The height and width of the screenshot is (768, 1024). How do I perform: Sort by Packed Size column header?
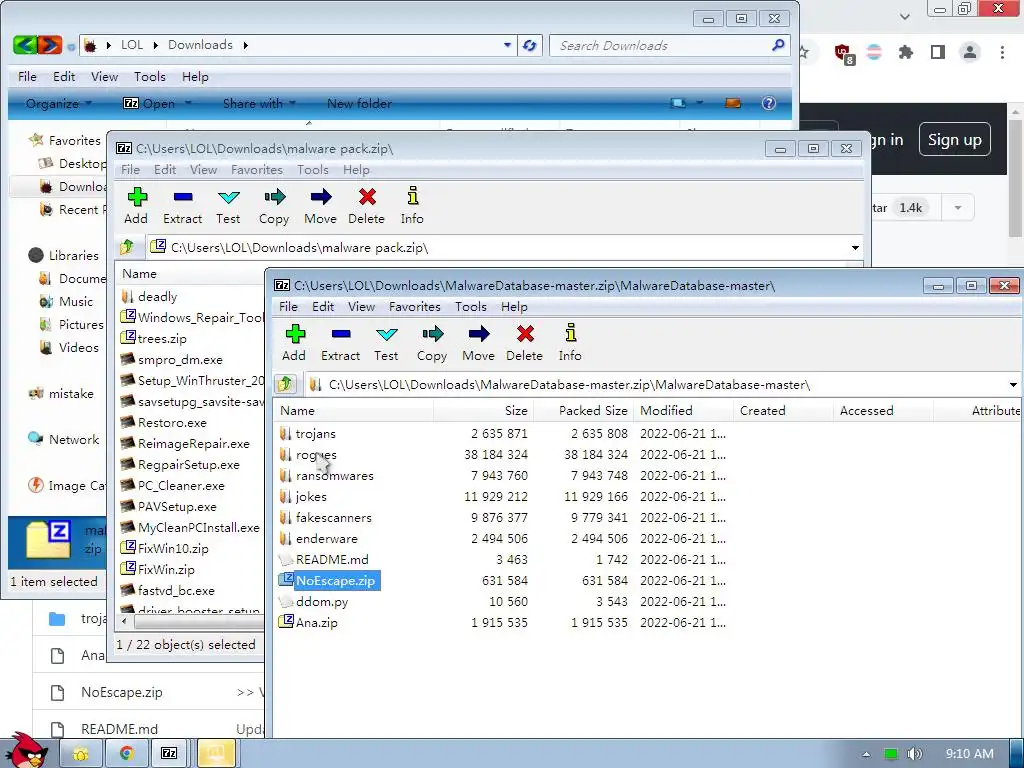point(584,410)
